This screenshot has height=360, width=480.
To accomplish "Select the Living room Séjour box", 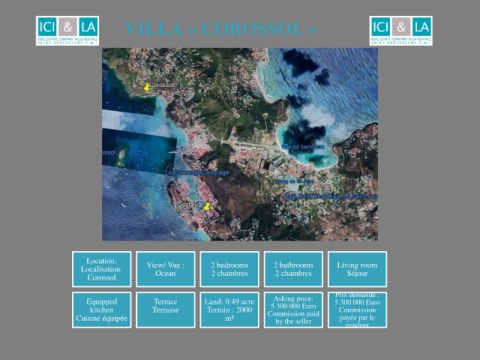I will [x=357, y=269].
